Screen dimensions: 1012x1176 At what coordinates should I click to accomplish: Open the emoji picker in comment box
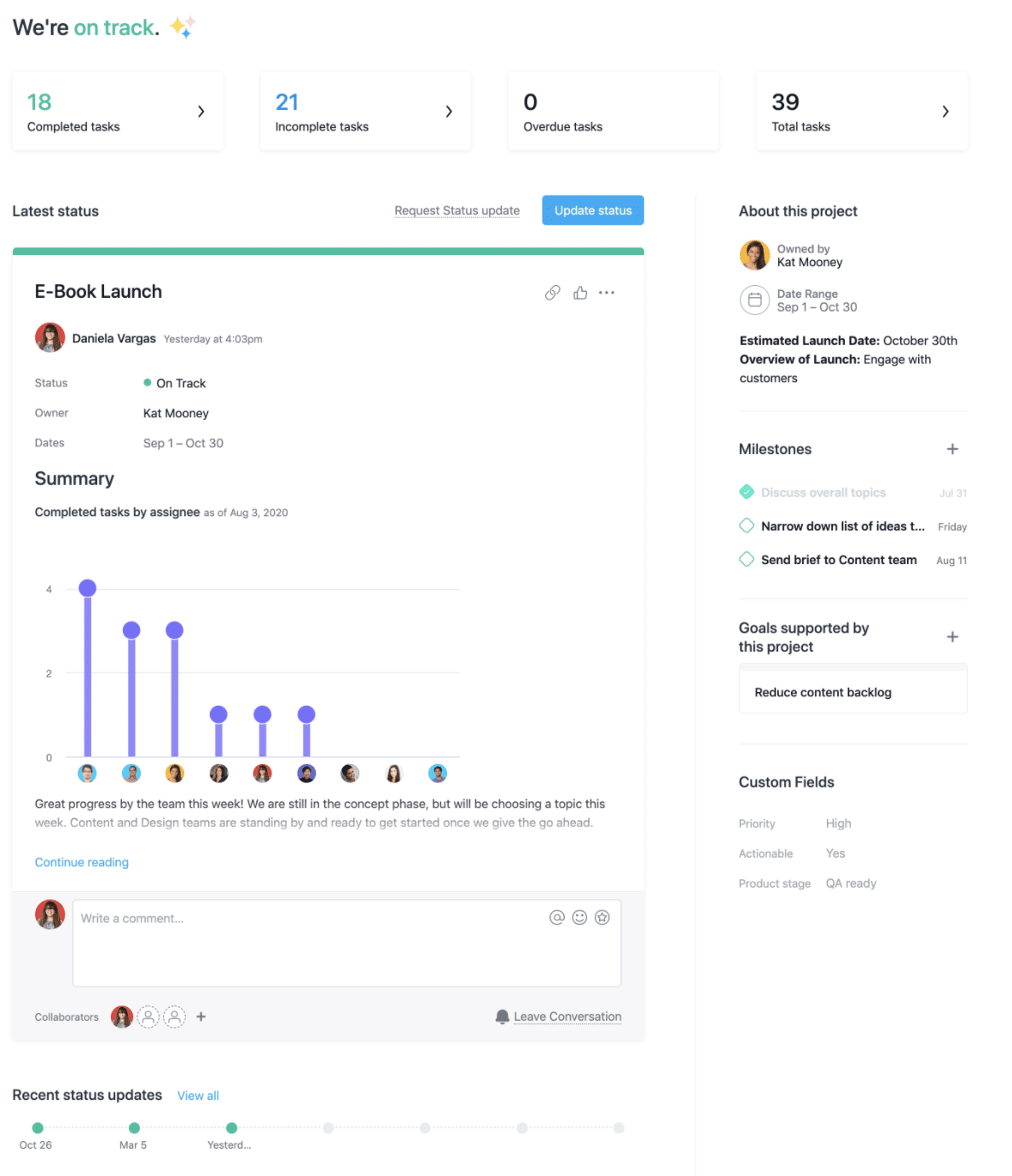coord(579,917)
